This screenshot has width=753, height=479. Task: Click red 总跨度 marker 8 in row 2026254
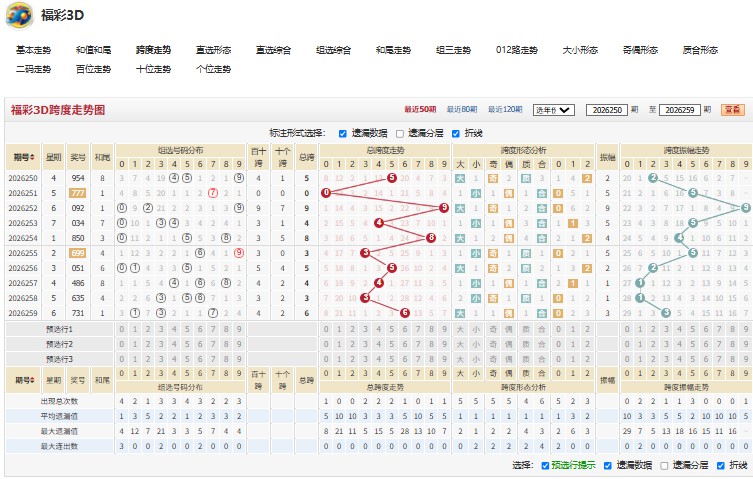(431, 238)
